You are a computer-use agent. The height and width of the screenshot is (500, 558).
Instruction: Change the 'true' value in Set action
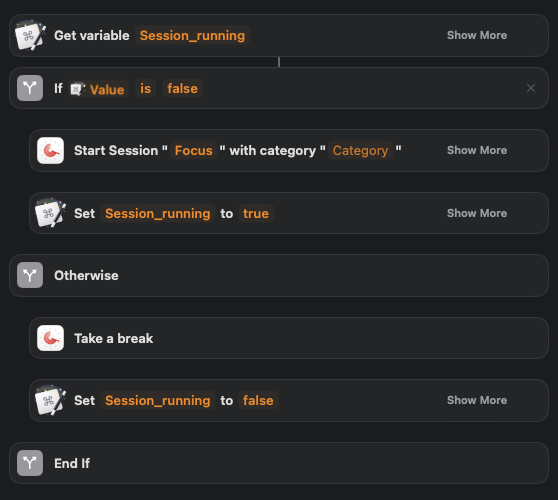(x=256, y=213)
